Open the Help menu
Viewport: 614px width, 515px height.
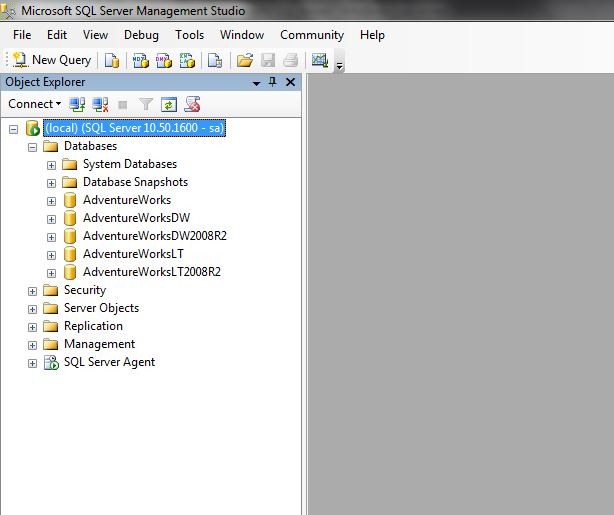coord(372,35)
